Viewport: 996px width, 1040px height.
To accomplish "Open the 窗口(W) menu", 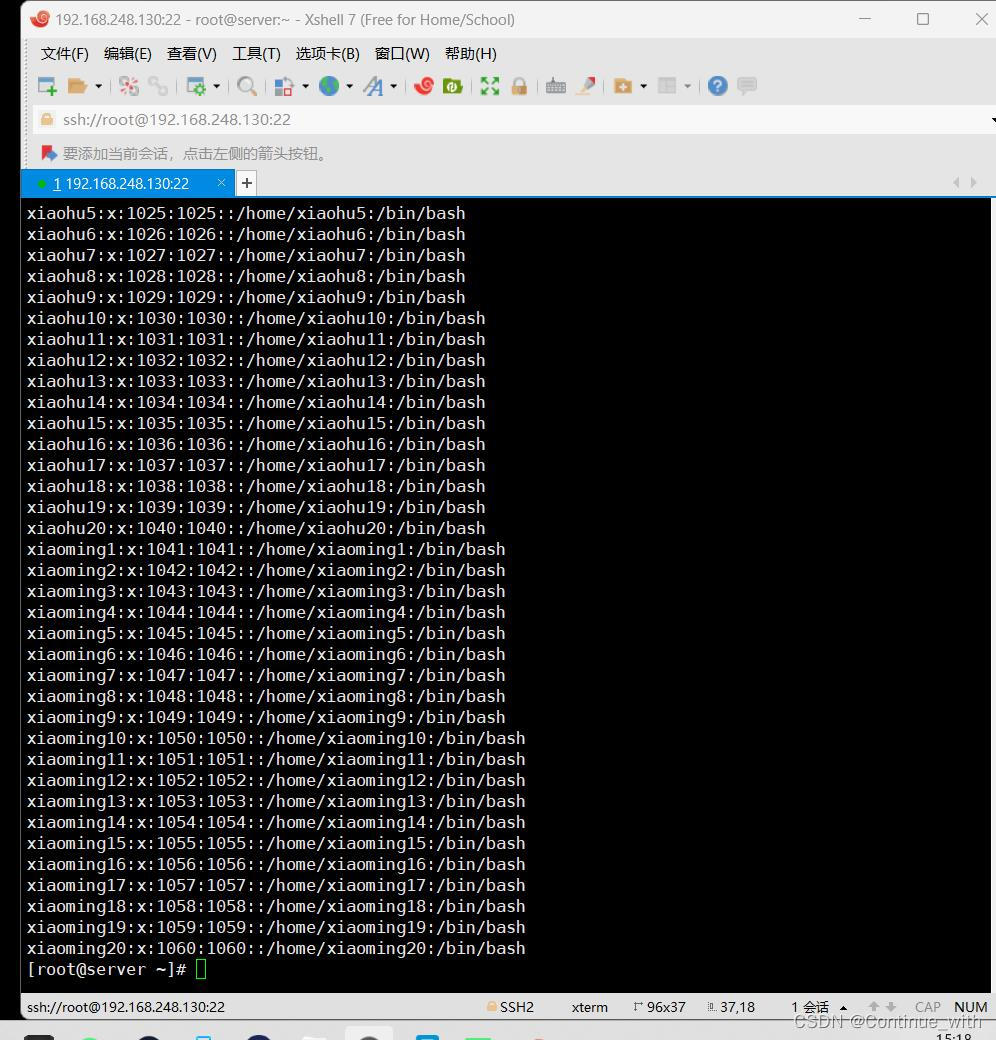I will (402, 54).
